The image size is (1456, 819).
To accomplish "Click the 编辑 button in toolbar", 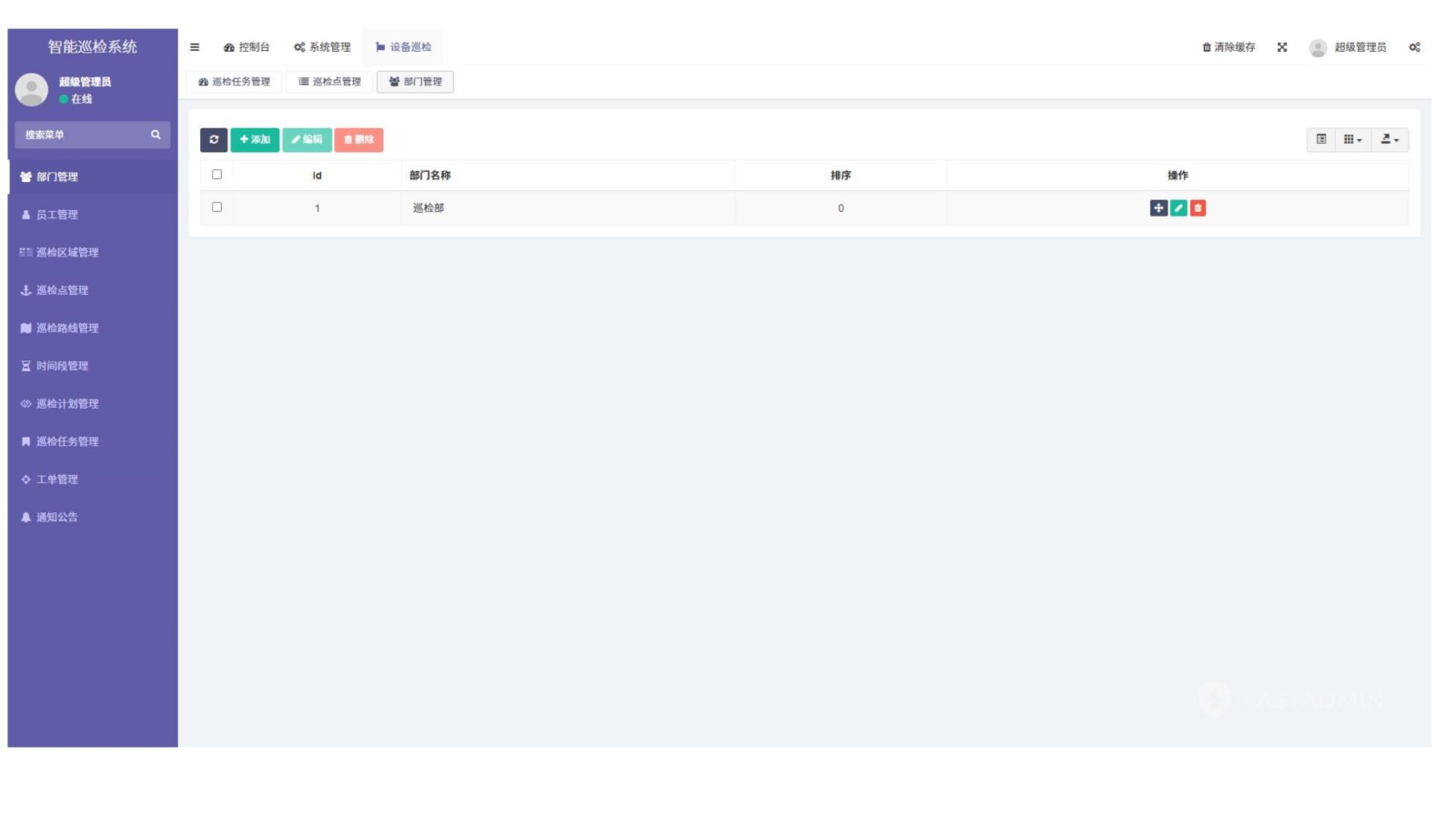I will tap(307, 139).
